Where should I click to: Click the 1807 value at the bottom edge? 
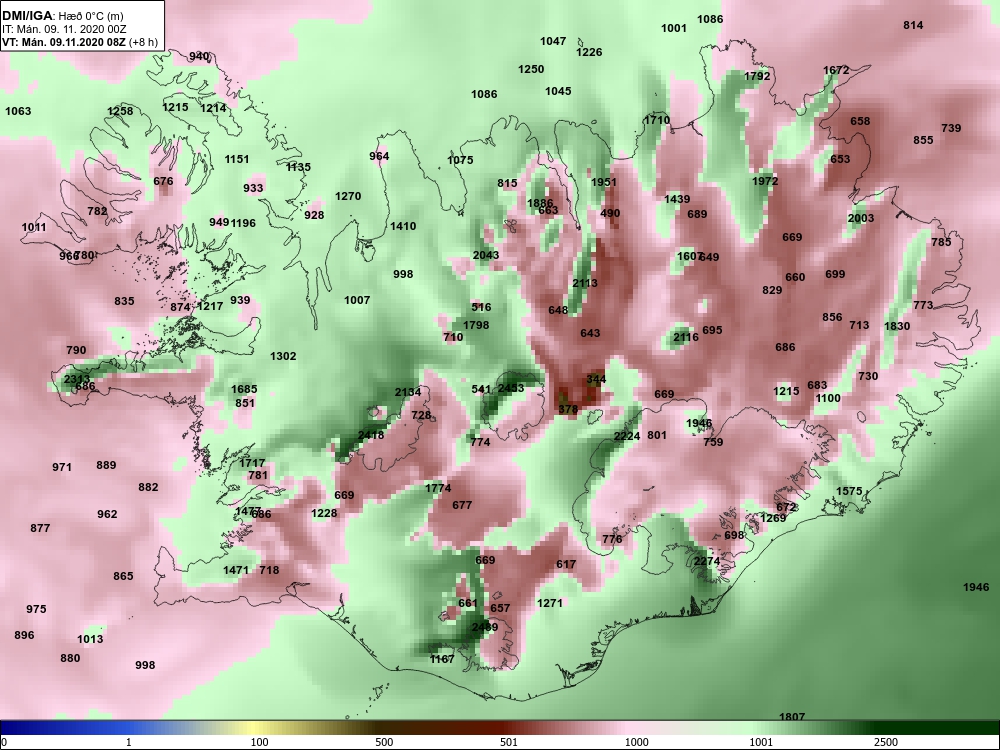click(x=792, y=717)
